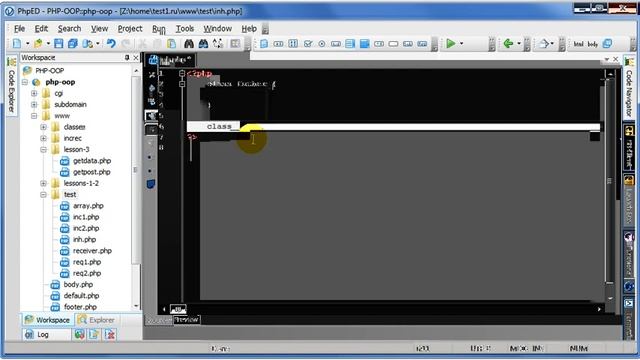Image resolution: width=640 pixels, height=360 pixels.
Task: Switch to the Explorer bottom tab
Action: (x=96, y=320)
